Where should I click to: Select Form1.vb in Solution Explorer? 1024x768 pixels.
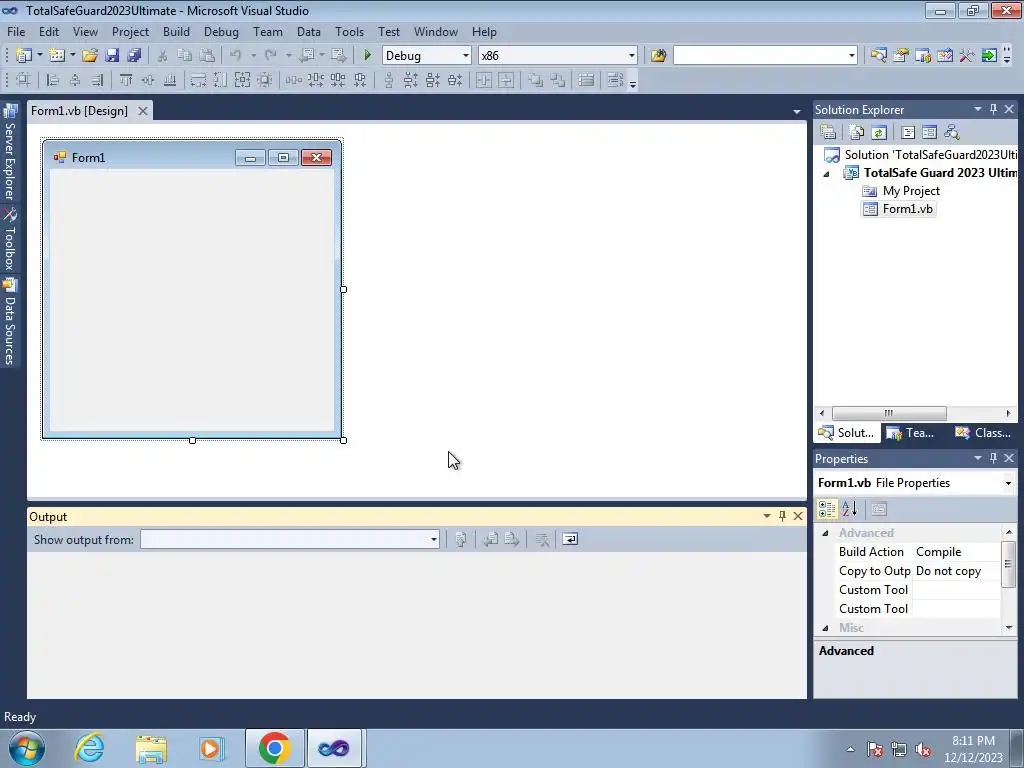[907, 209]
